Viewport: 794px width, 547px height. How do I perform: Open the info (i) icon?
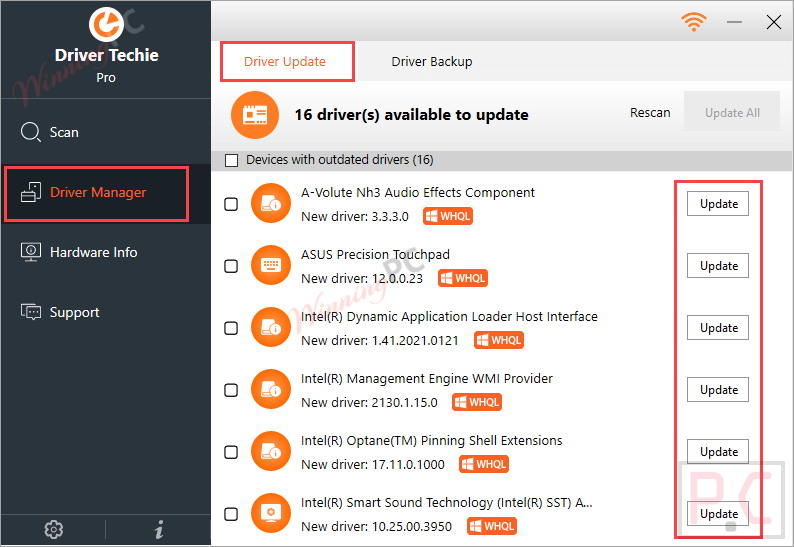pos(159,530)
